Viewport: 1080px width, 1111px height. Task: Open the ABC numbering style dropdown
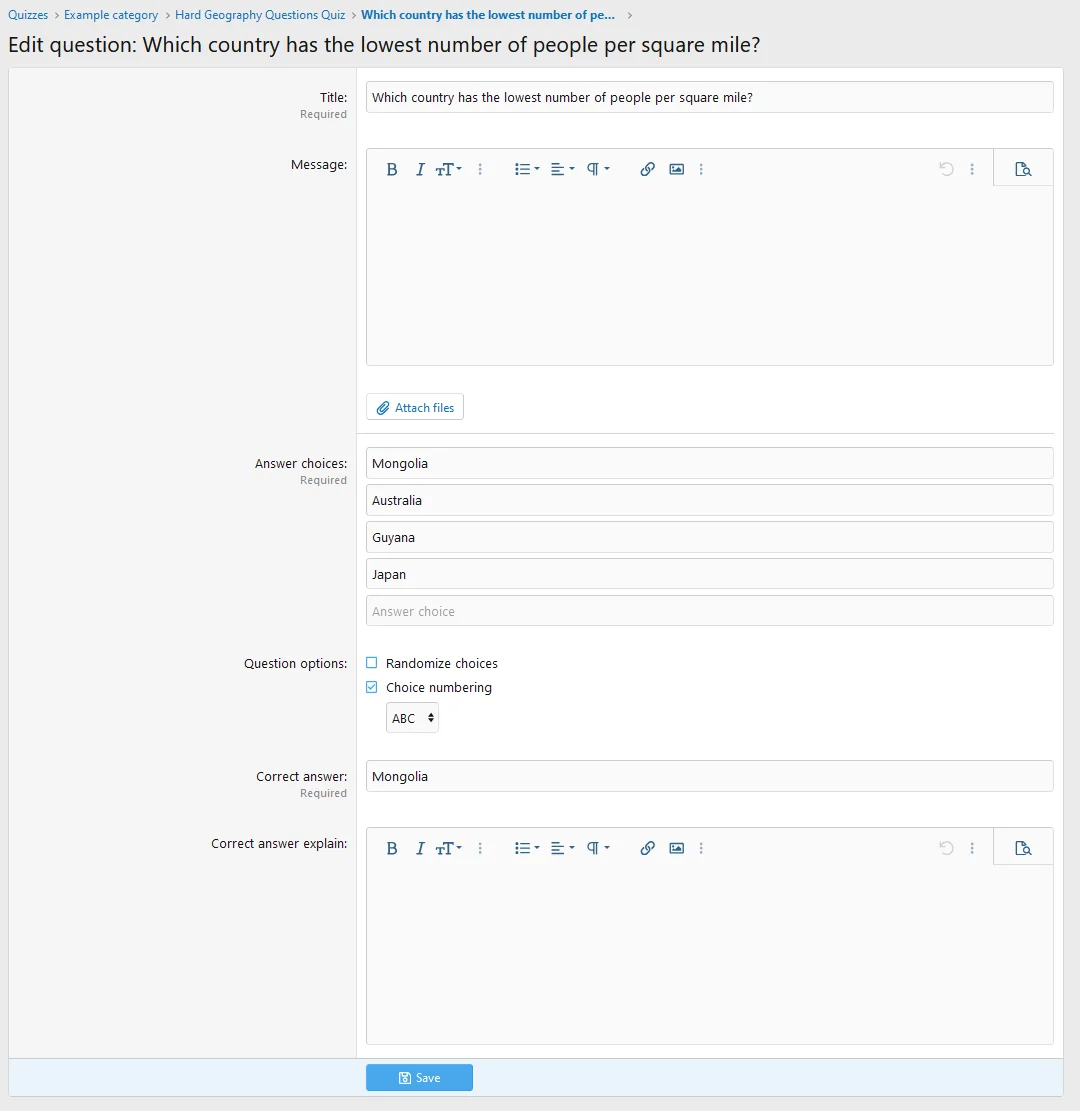pyautogui.click(x=412, y=718)
